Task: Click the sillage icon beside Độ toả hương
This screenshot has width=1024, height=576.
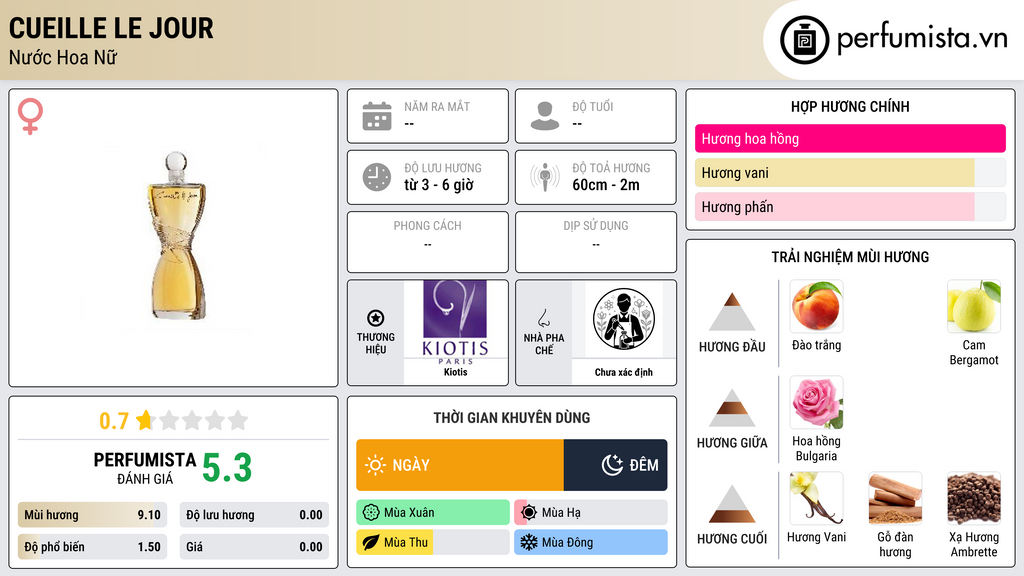Action: (545, 177)
